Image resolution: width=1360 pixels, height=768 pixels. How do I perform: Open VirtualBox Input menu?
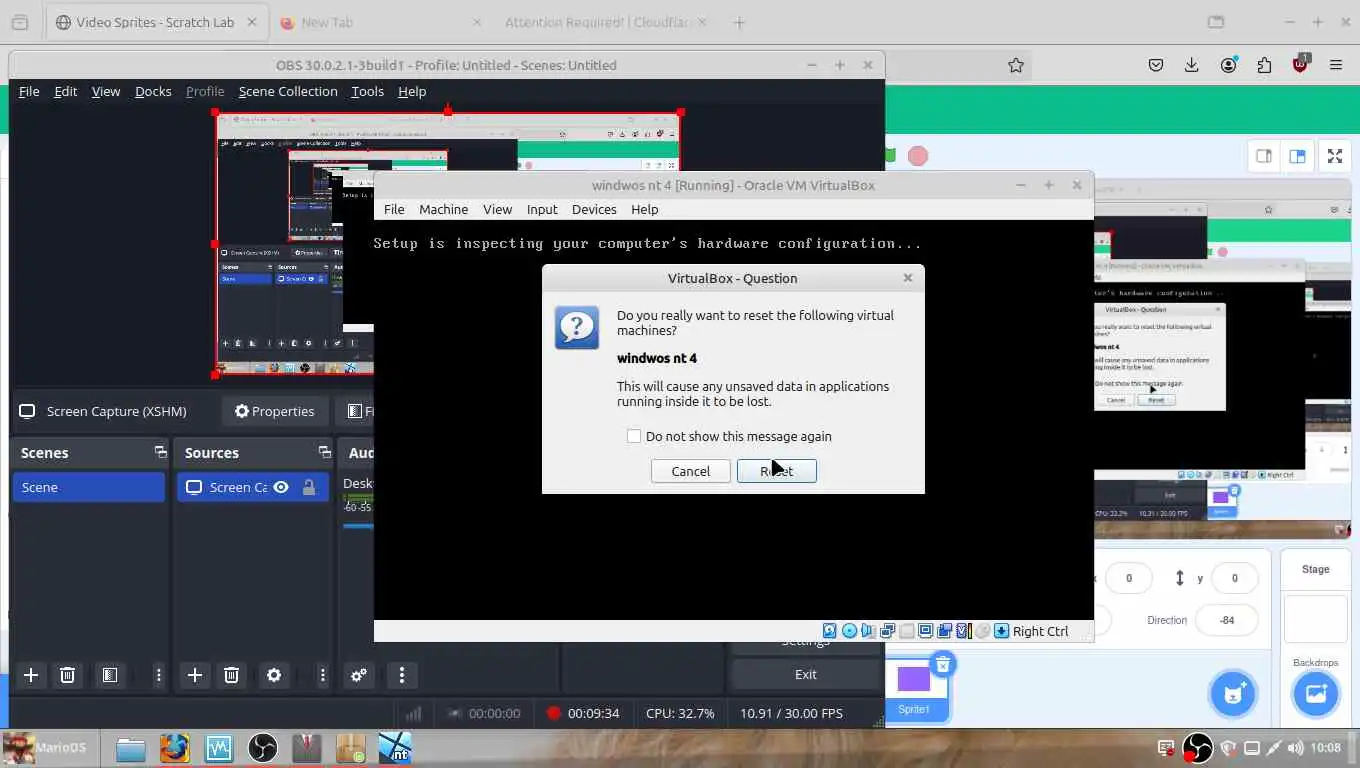tap(542, 209)
